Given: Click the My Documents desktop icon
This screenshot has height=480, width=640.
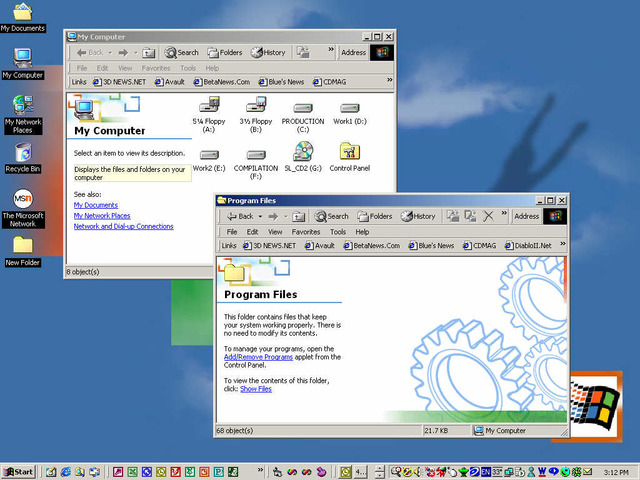Looking at the screenshot, I should pos(22,12).
